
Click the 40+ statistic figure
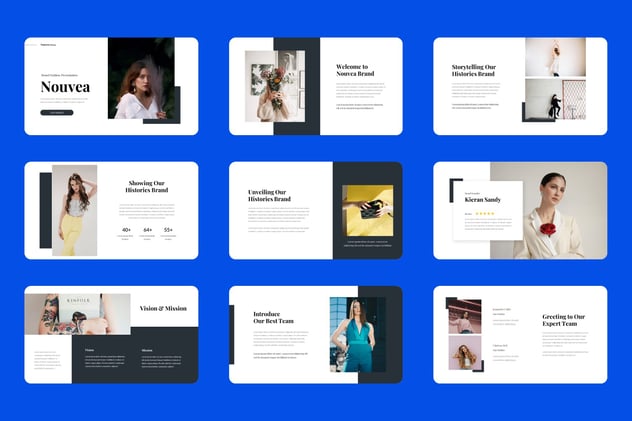pos(126,230)
